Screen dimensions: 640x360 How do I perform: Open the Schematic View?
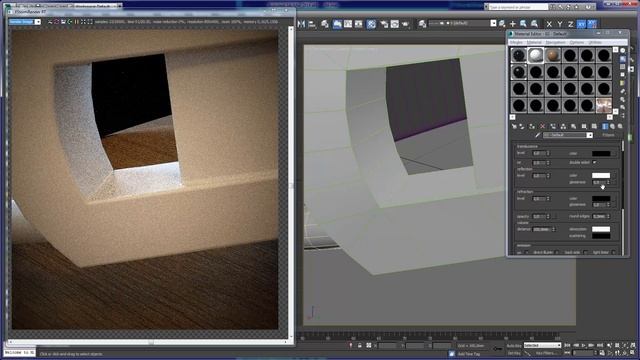coord(359,24)
